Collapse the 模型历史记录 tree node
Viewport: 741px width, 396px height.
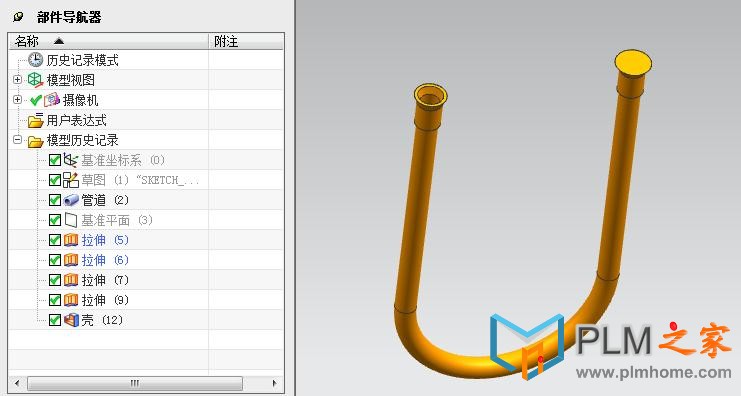17,139
